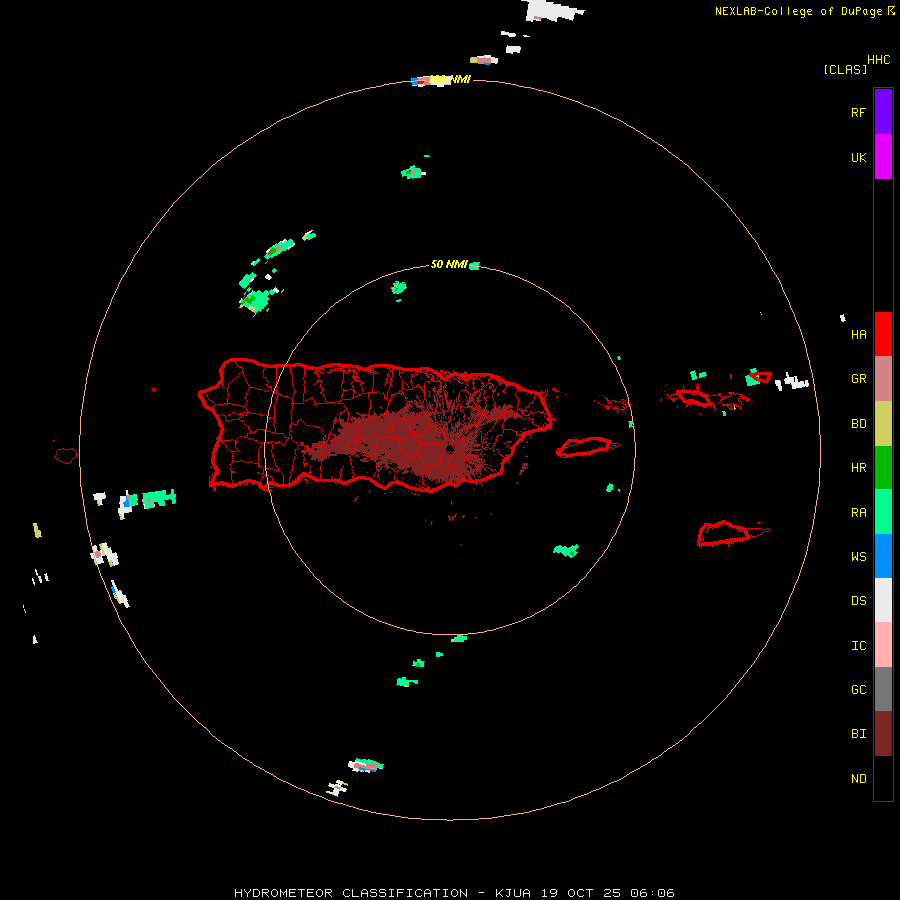This screenshot has width=900, height=900.
Task: Click the 100 NMI range ring label
Action: pyautogui.click(x=449, y=79)
